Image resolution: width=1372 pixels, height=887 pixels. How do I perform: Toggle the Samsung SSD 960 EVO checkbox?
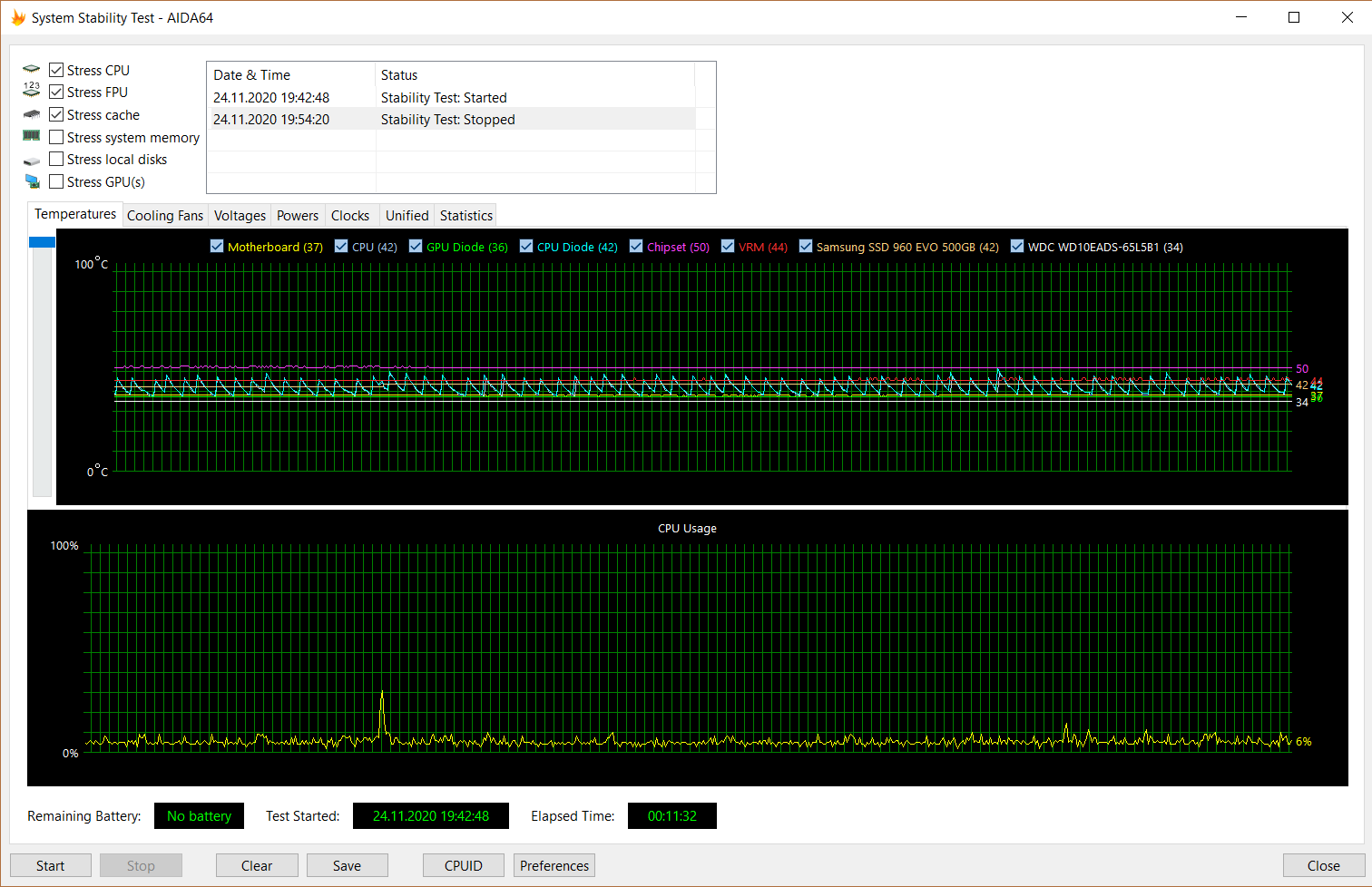[x=806, y=246]
